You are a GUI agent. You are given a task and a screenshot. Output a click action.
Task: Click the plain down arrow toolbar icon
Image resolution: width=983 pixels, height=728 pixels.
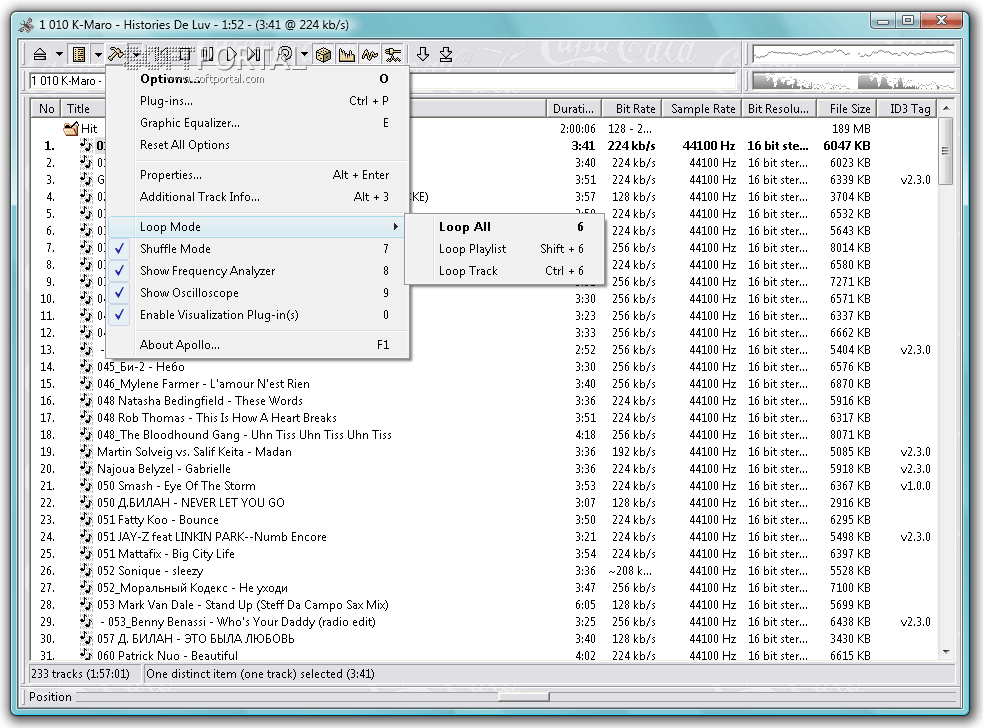pyautogui.click(x=423, y=55)
